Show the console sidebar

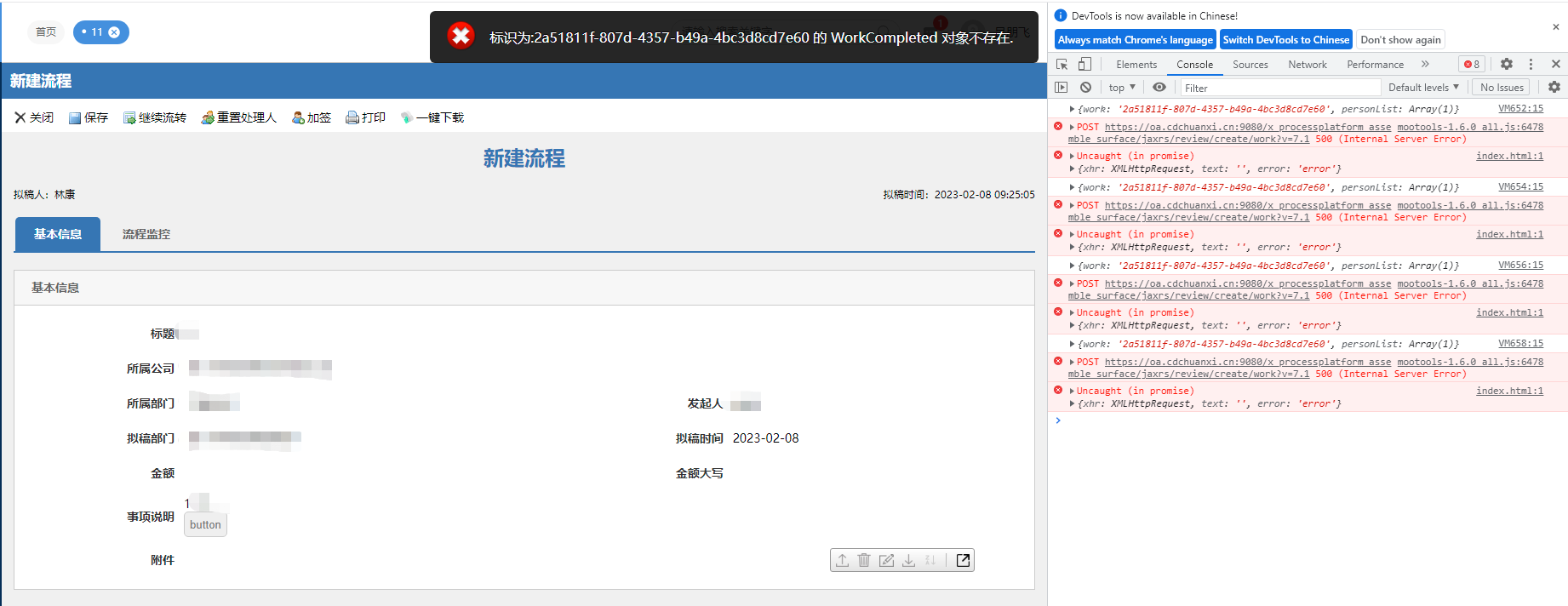(x=1061, y=87)
